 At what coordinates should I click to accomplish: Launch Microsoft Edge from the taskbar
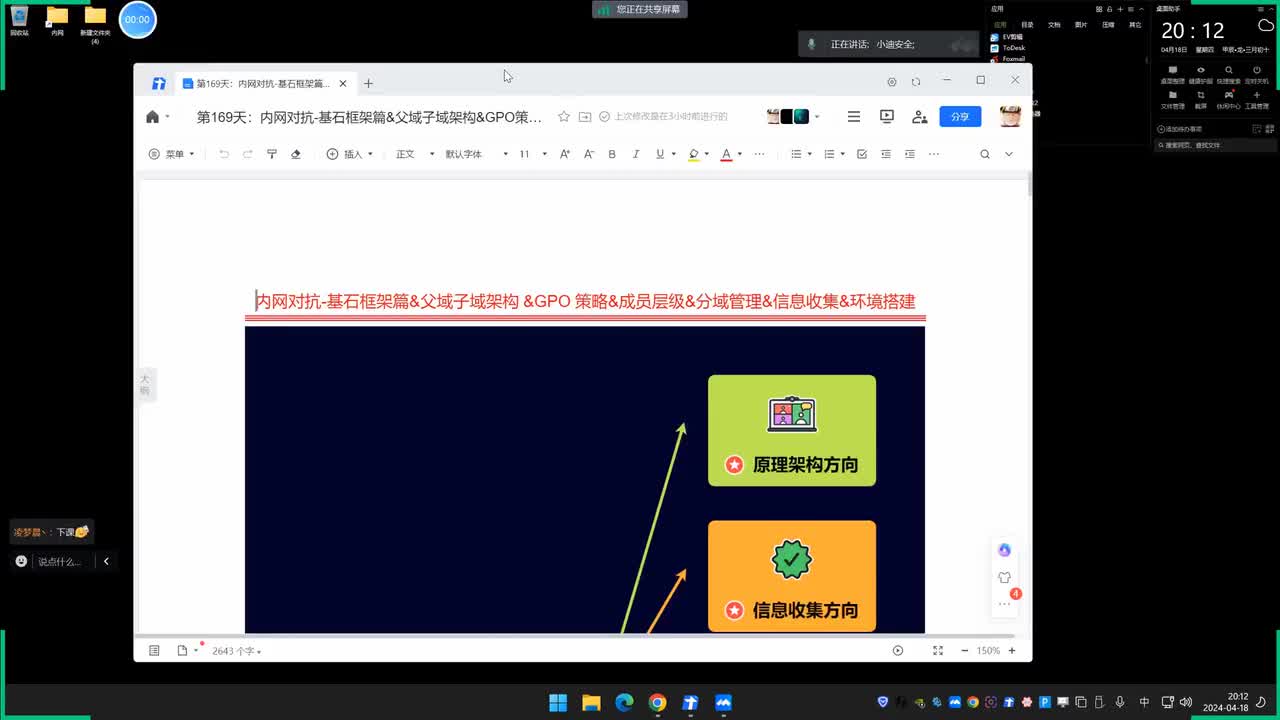[624, 702]
